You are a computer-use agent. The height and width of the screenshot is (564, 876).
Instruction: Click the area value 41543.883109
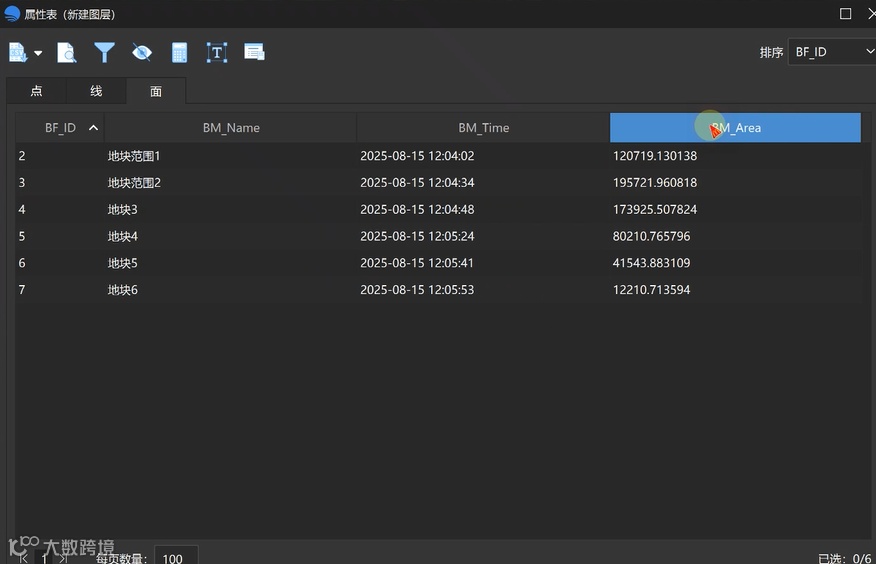coord(651,263)
